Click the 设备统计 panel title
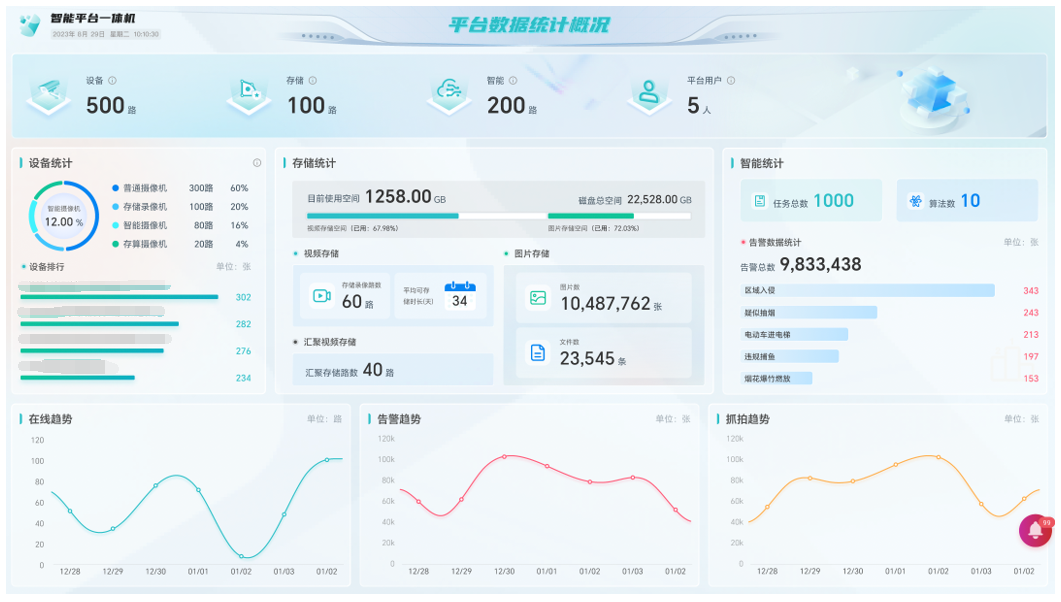Image resolution: width=1061 pixels, height=602 pixels. coord(50,163)
